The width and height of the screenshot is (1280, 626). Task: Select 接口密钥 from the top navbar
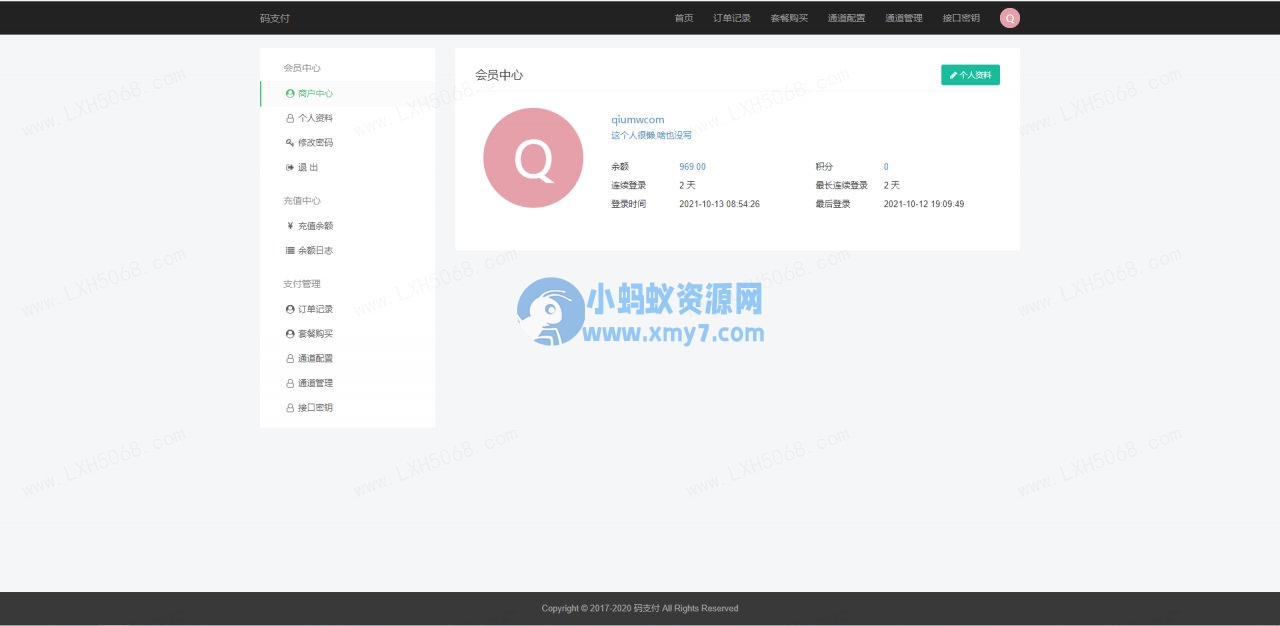pos(961,17)
